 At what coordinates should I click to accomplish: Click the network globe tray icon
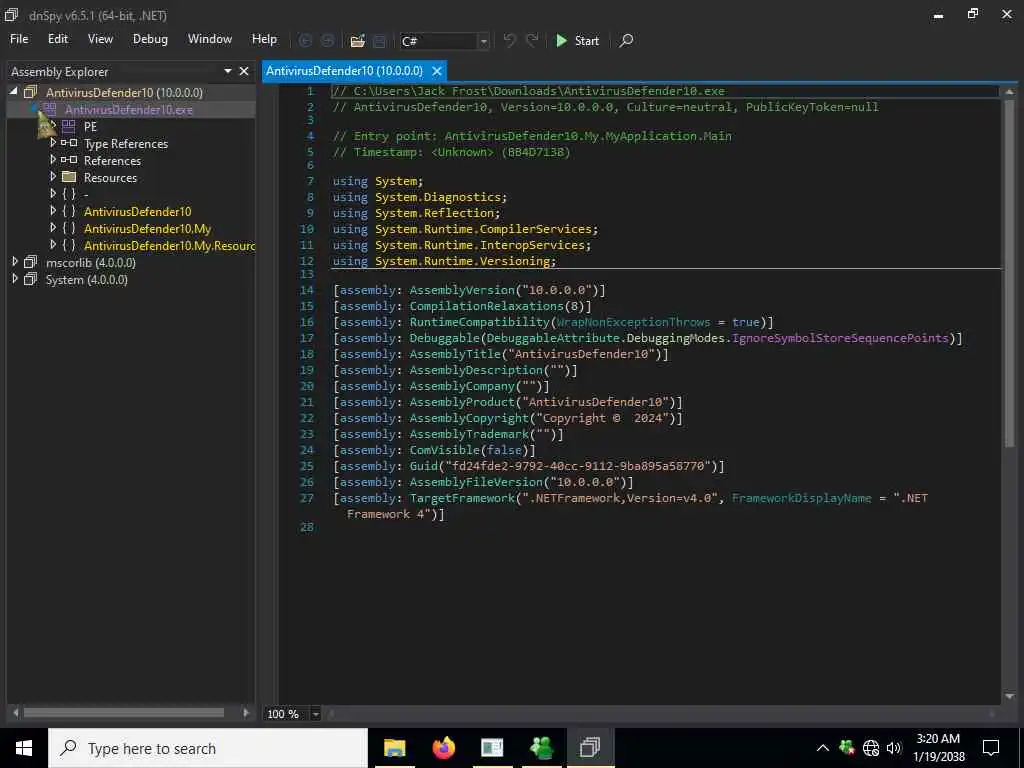871,748
